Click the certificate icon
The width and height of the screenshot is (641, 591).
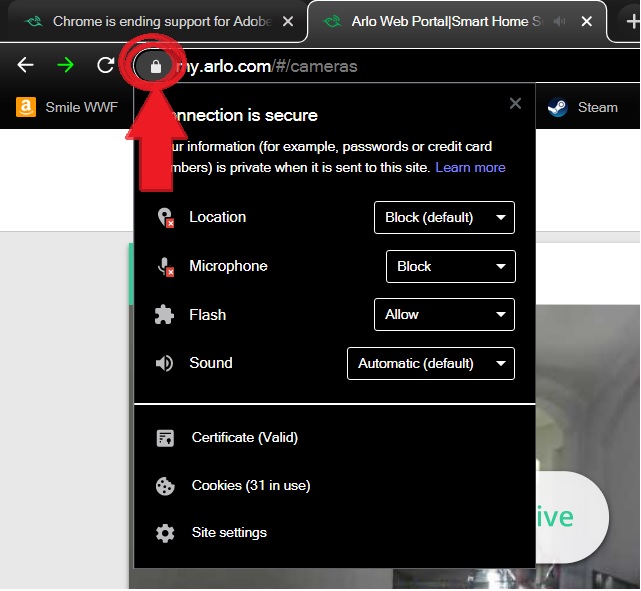click(165, 438)
